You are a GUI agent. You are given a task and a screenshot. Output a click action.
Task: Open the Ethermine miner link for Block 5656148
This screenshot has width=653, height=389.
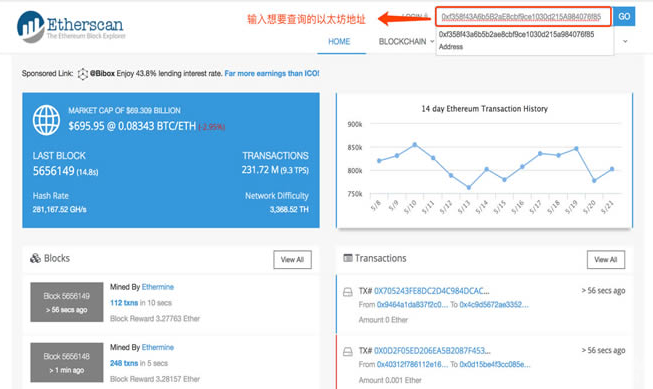pos(158,347)
